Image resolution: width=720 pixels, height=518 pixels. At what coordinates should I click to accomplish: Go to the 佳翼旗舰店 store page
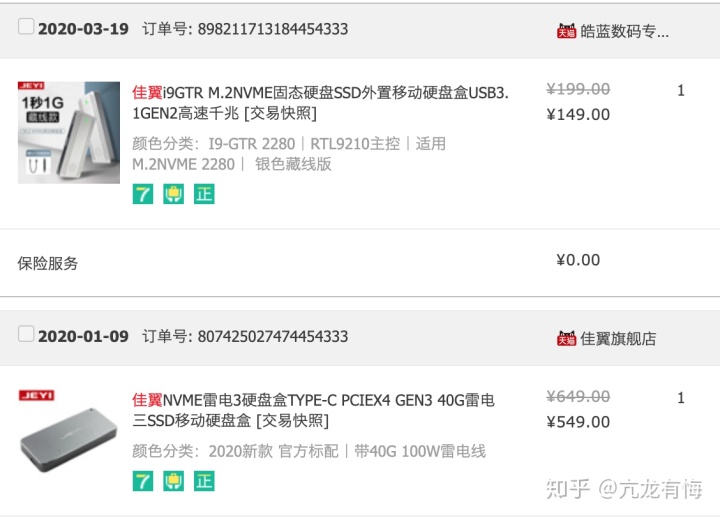point(618,338)
